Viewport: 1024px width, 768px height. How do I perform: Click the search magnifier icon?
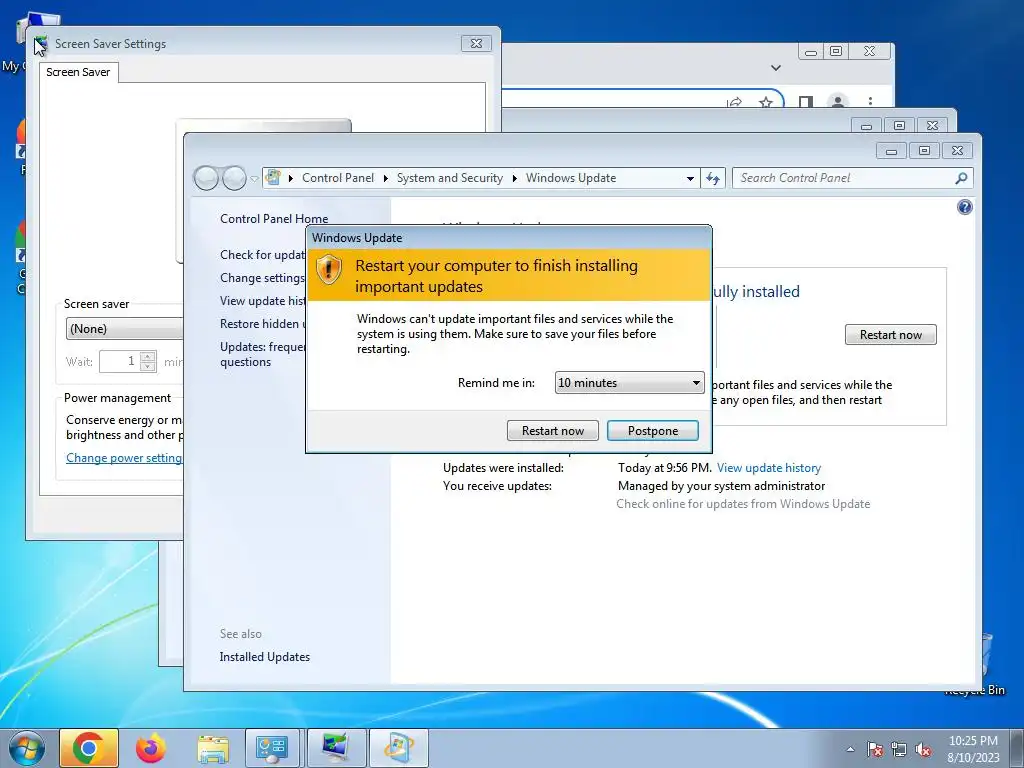pyautogui.click(x=961, y=178)
